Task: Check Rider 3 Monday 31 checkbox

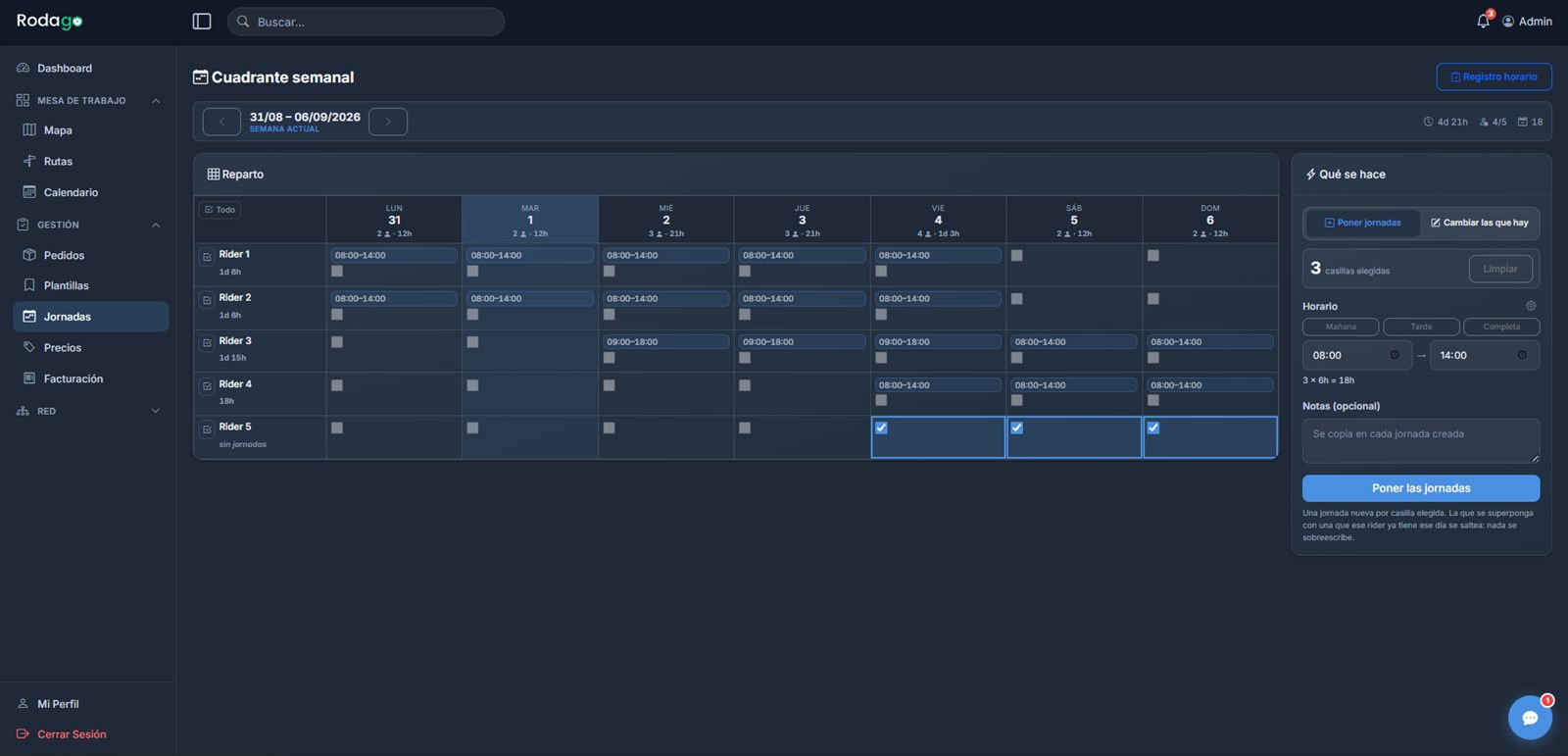Action: tap(337, 342)
